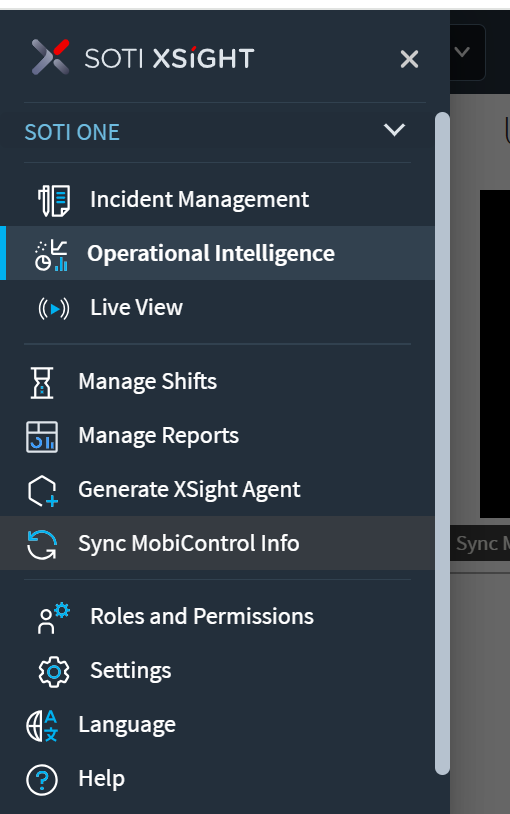510x814 pixels.
Task: Close the SOTI XSight navigation menu
Action: click(x=409, y=59)
